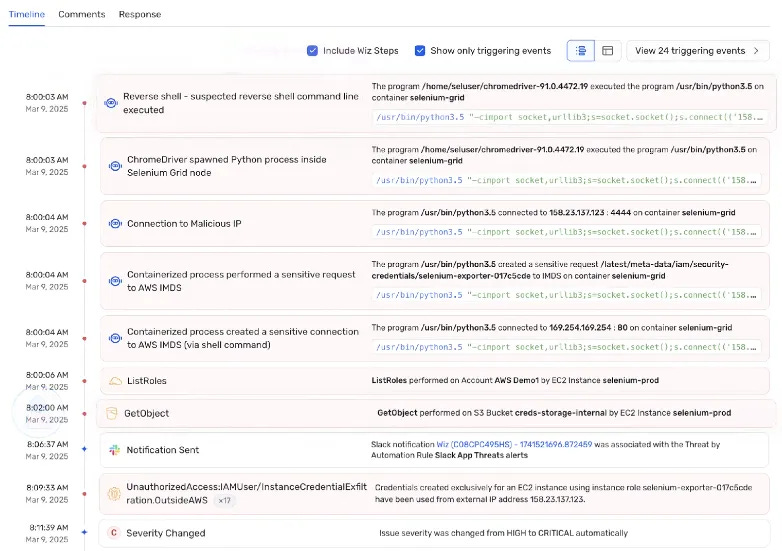Screen dimensions: 782x551
Task: Click the ListRoles cloud icon
Action: pos(115,381)
